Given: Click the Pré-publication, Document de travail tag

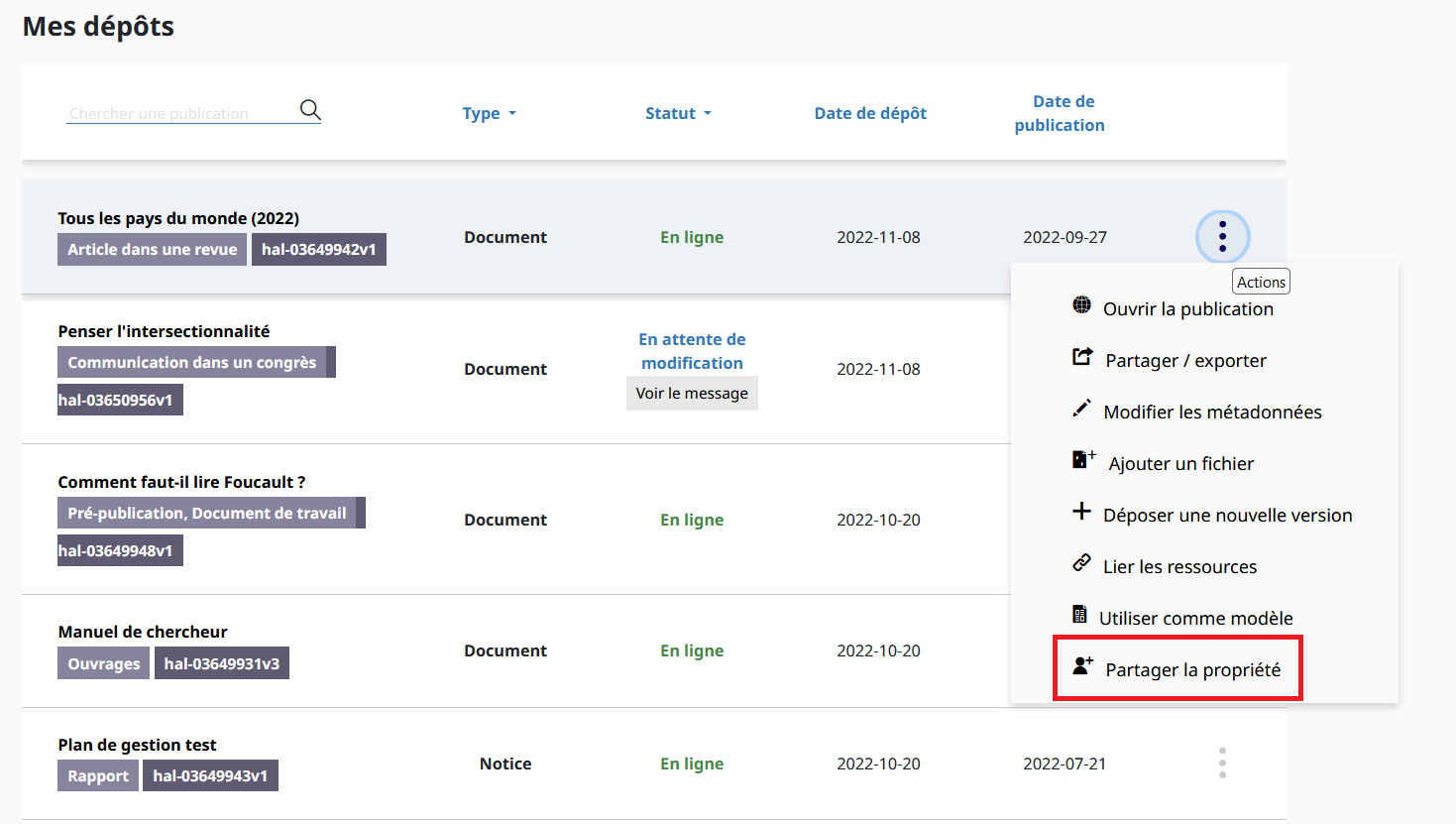Looking at the screenshot, I should click(x=207, y=513).
